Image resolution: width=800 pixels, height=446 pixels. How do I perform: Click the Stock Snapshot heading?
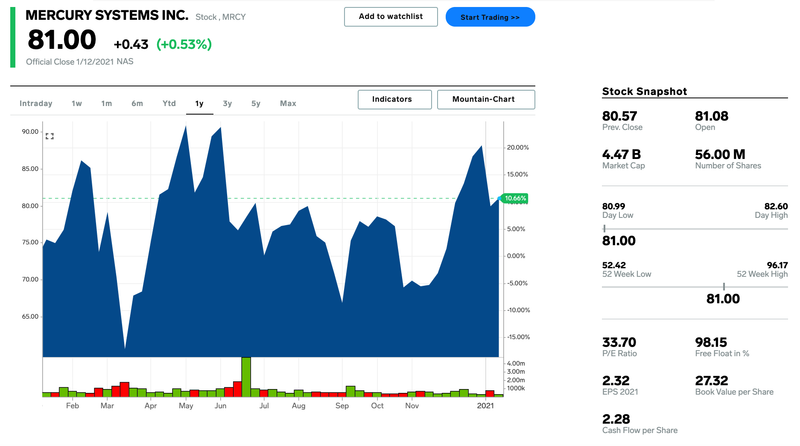pyautogui.click(x=644, y=91)
